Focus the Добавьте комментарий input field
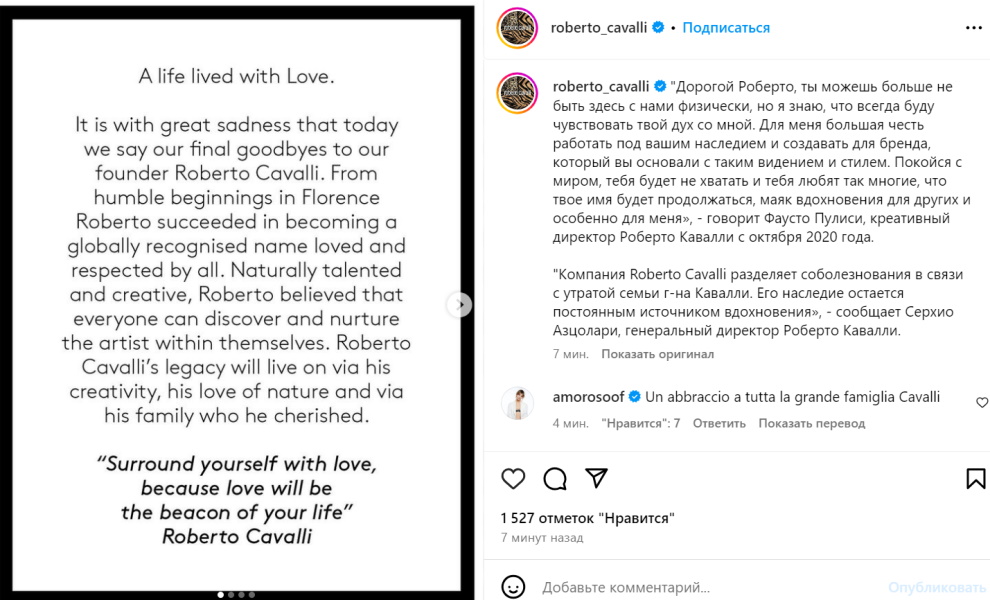This screenshot has width=990, height=600. pos(700,587)
